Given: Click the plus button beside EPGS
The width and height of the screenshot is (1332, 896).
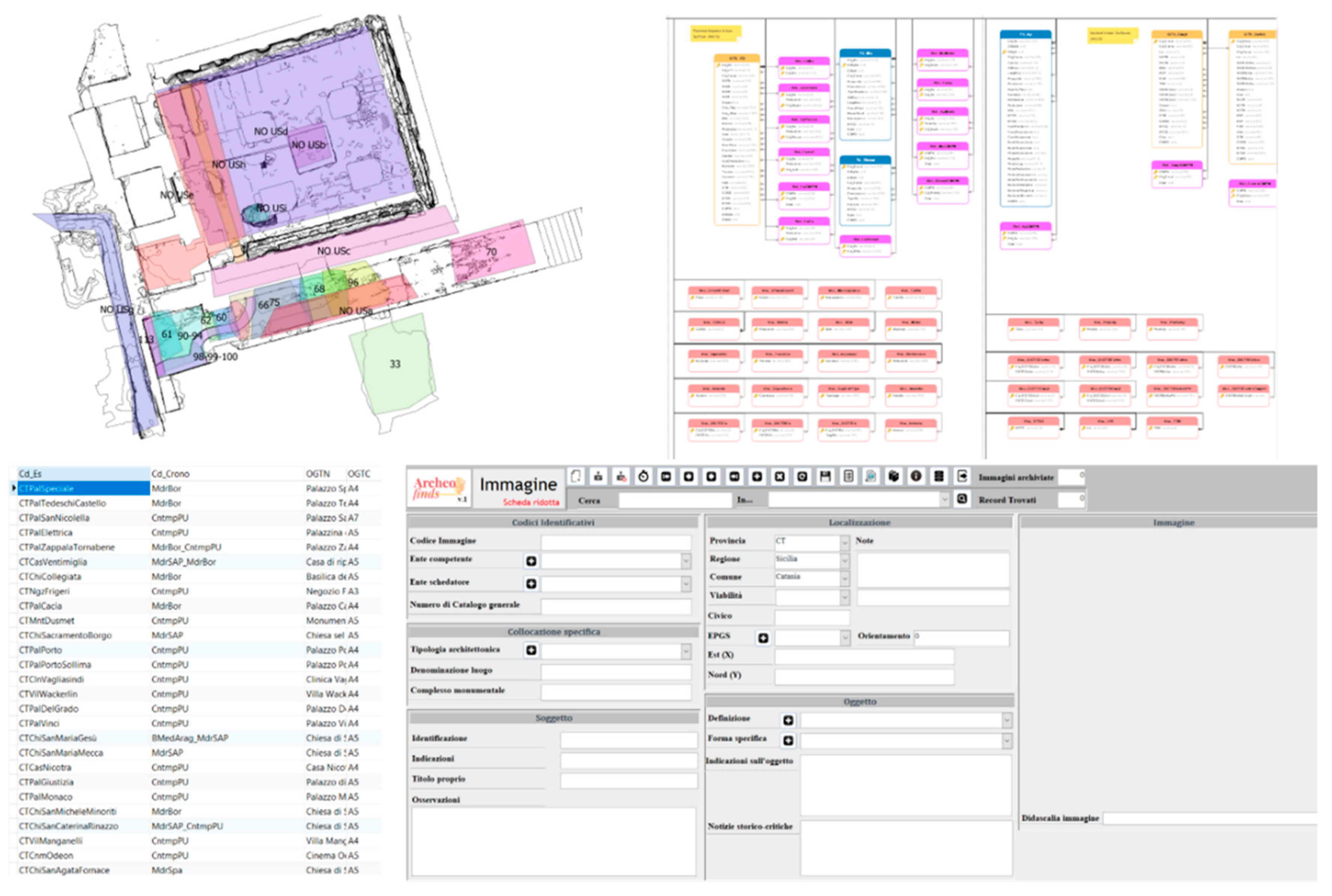Looking at the screenshot, I should [763, 638].
